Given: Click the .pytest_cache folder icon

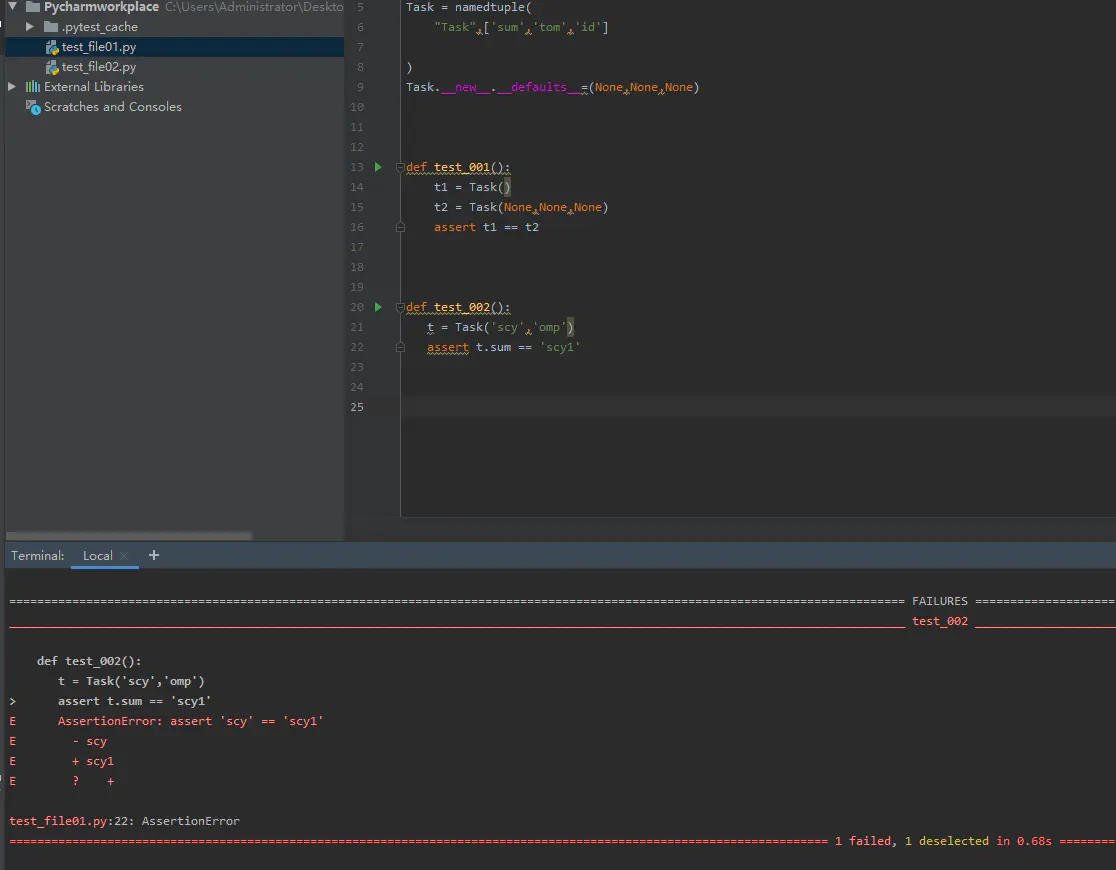Looking at the screenshot, I should point(51,27).
